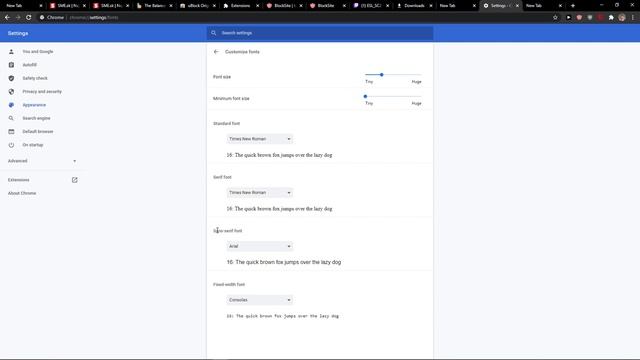Open Search engine settings
This screenshot has height=360, width=640.
coord(36,118)
